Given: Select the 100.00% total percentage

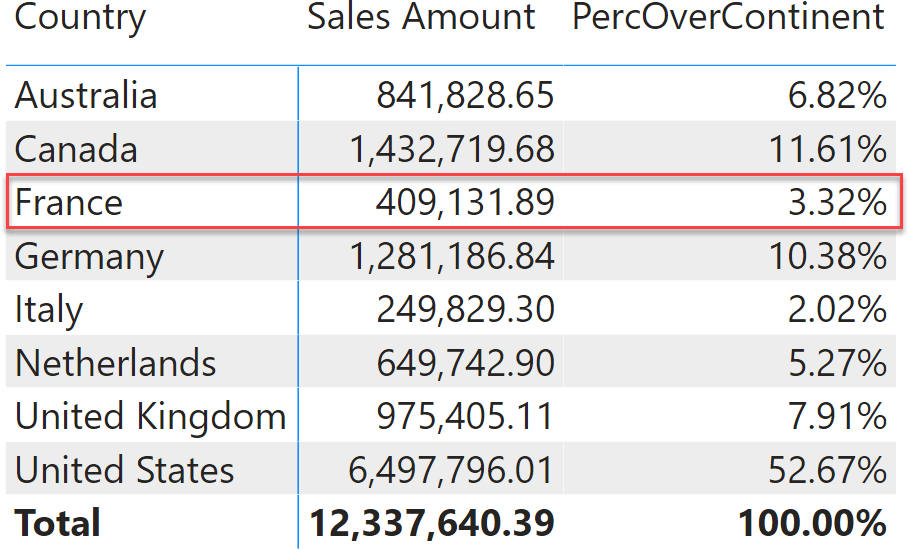Looking at the screenshot, I should (x=812, y=523).
